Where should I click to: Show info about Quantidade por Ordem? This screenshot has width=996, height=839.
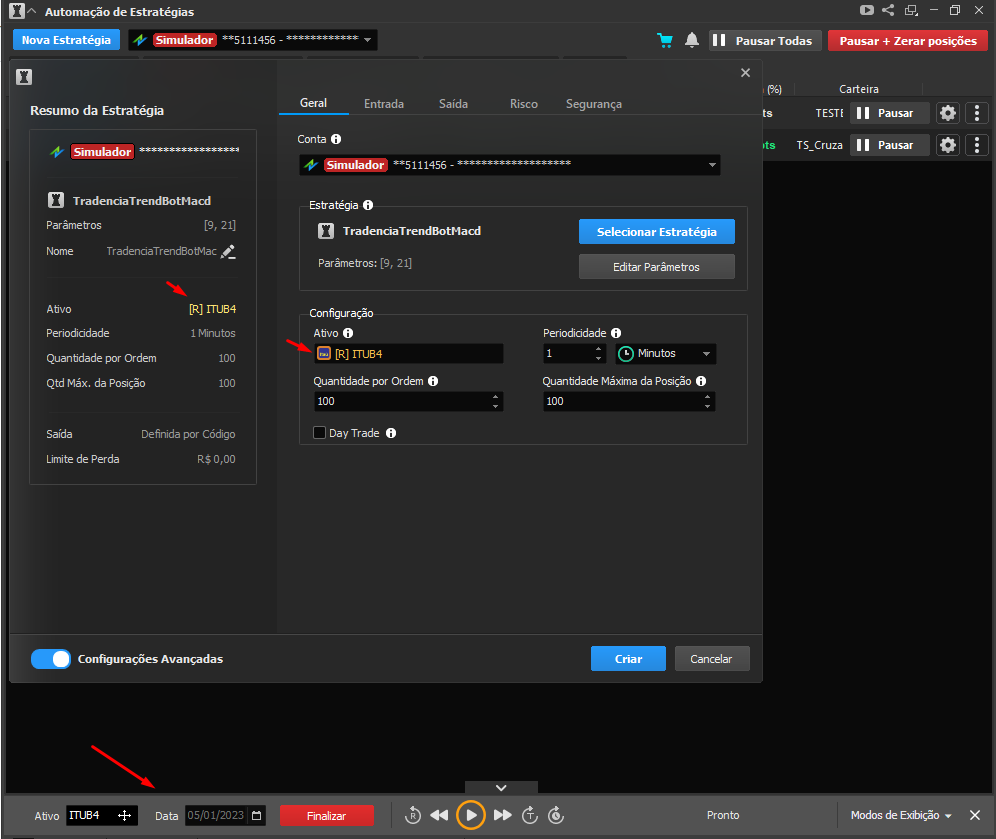pyautogui.click(x=433, y=381)
